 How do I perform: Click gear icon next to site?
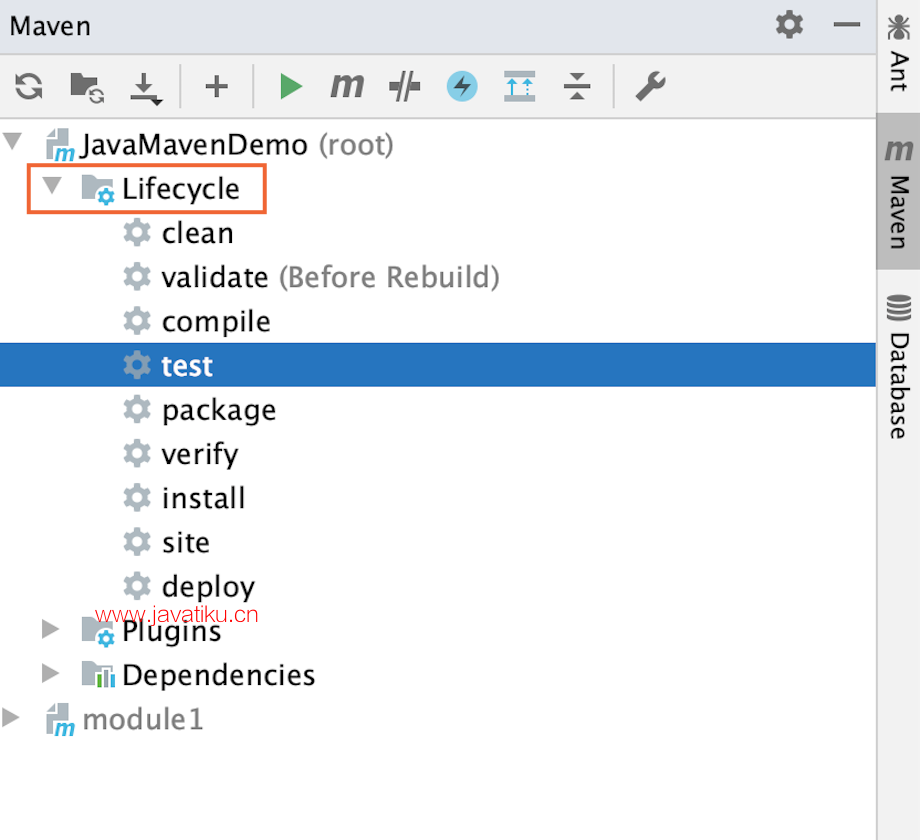click(137, 542)
